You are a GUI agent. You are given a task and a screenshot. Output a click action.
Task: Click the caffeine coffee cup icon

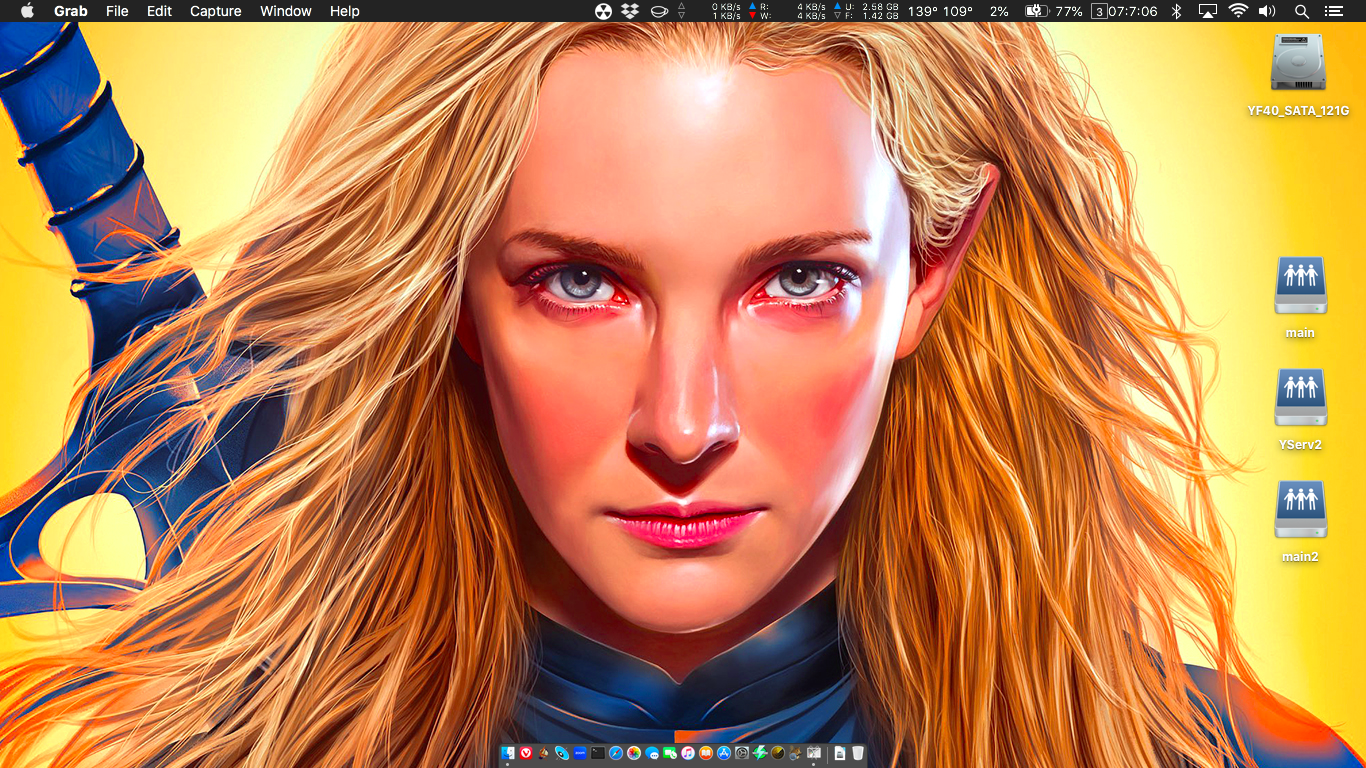659,11
